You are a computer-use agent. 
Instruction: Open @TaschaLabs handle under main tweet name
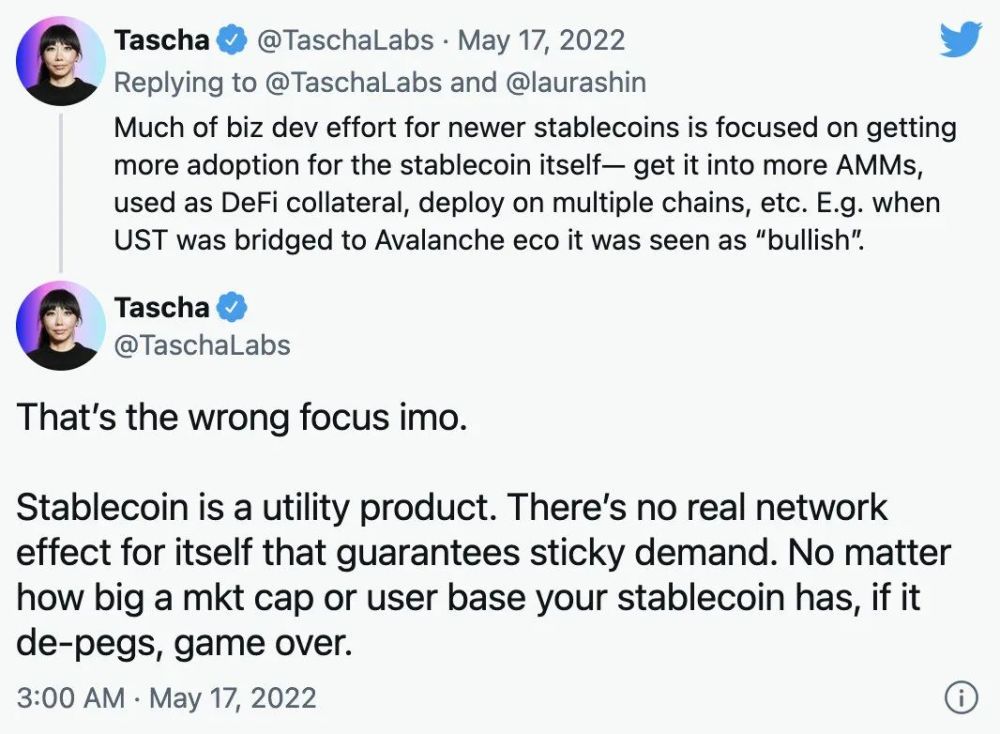coord(202,346)
